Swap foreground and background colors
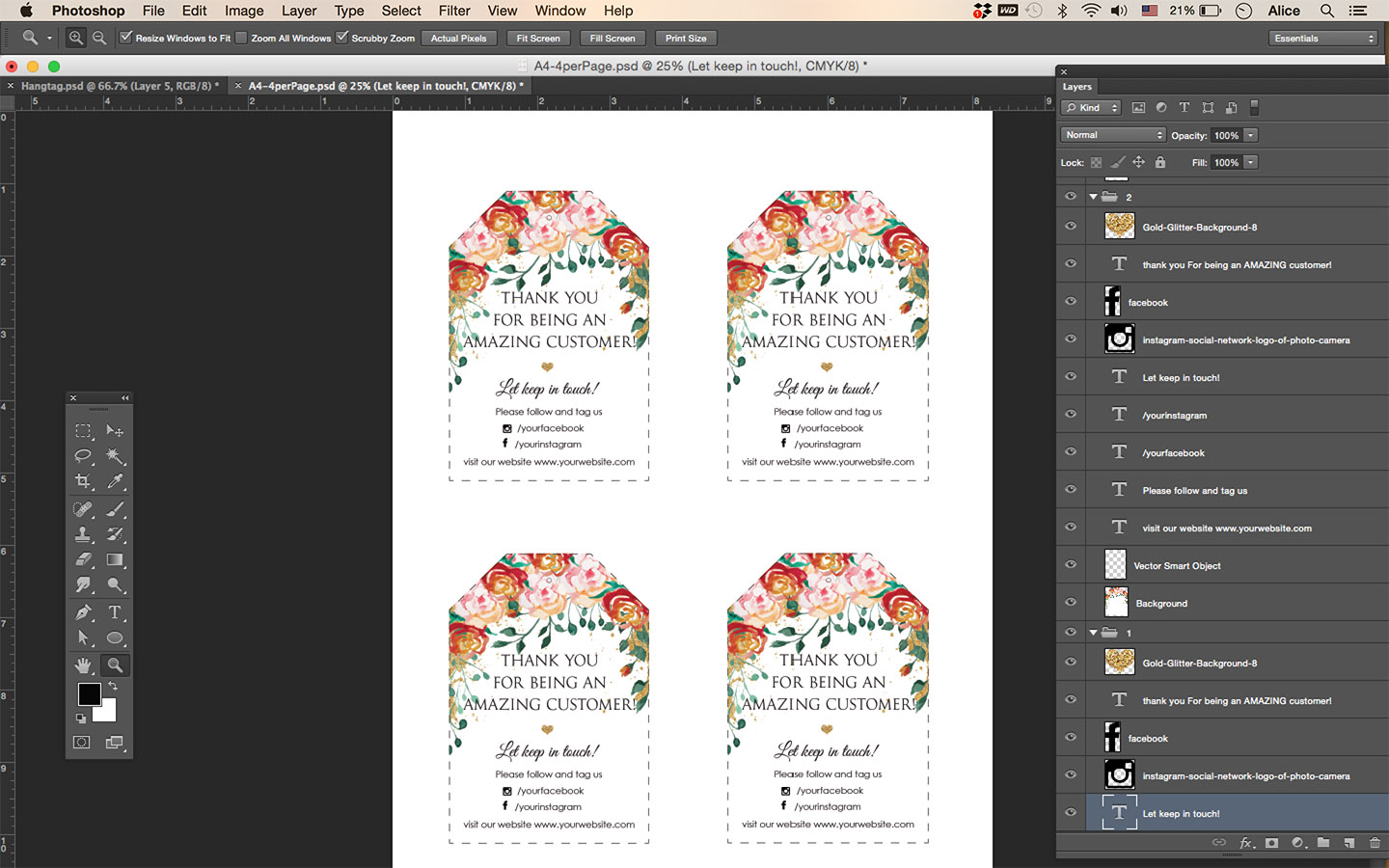 pos(112,686)
